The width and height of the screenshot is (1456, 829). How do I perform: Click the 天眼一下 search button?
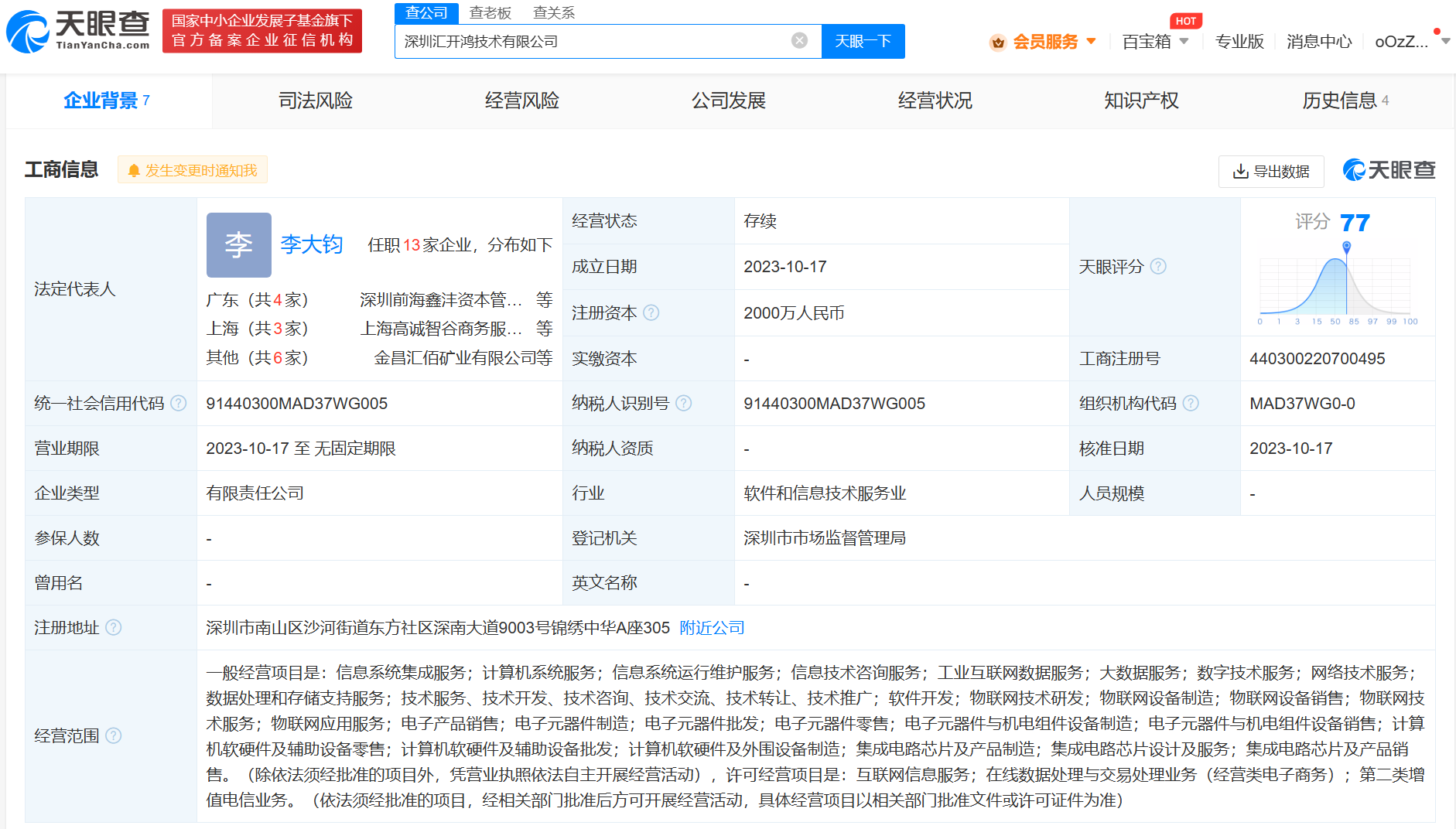tap(863, 40)
